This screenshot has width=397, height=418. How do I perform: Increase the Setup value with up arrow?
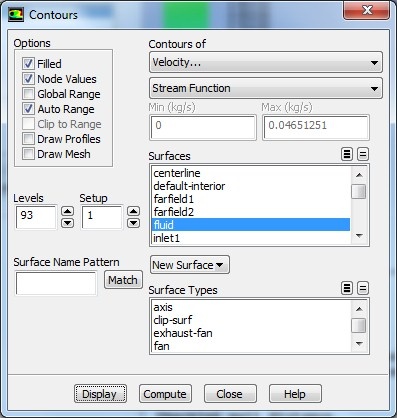coord(134,211)
